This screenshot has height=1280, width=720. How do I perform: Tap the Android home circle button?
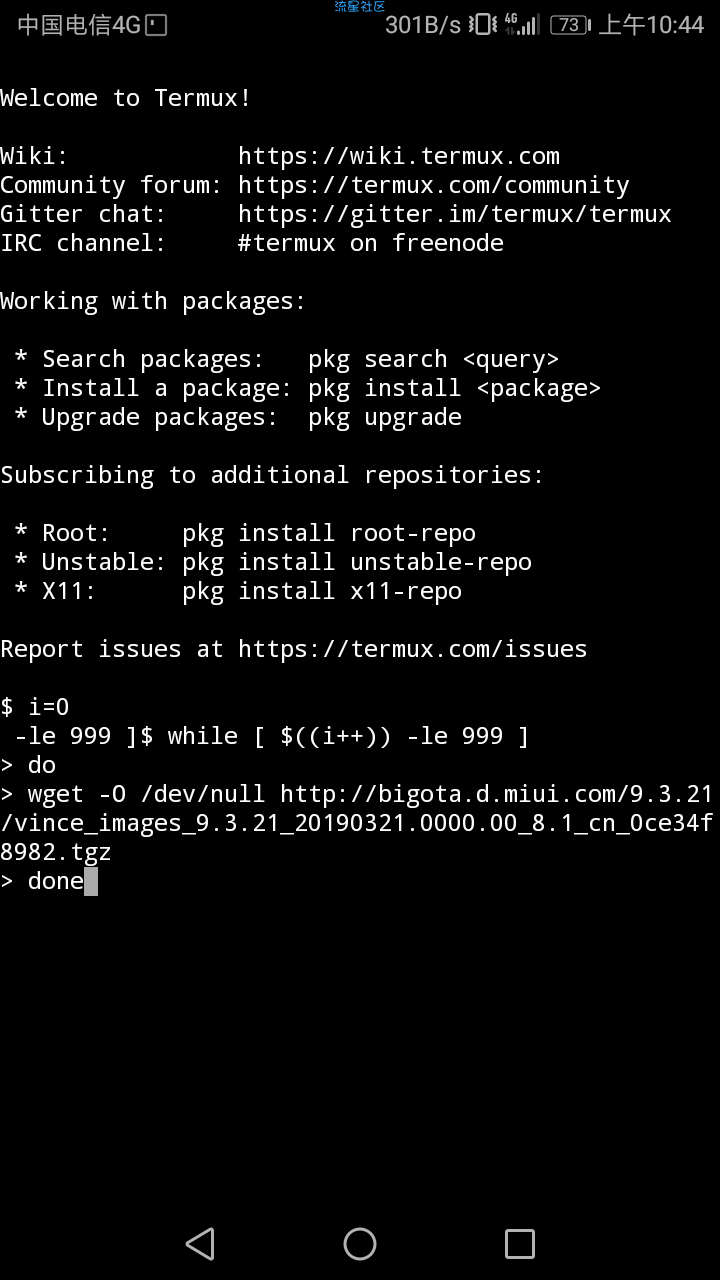coord(360,1244)
